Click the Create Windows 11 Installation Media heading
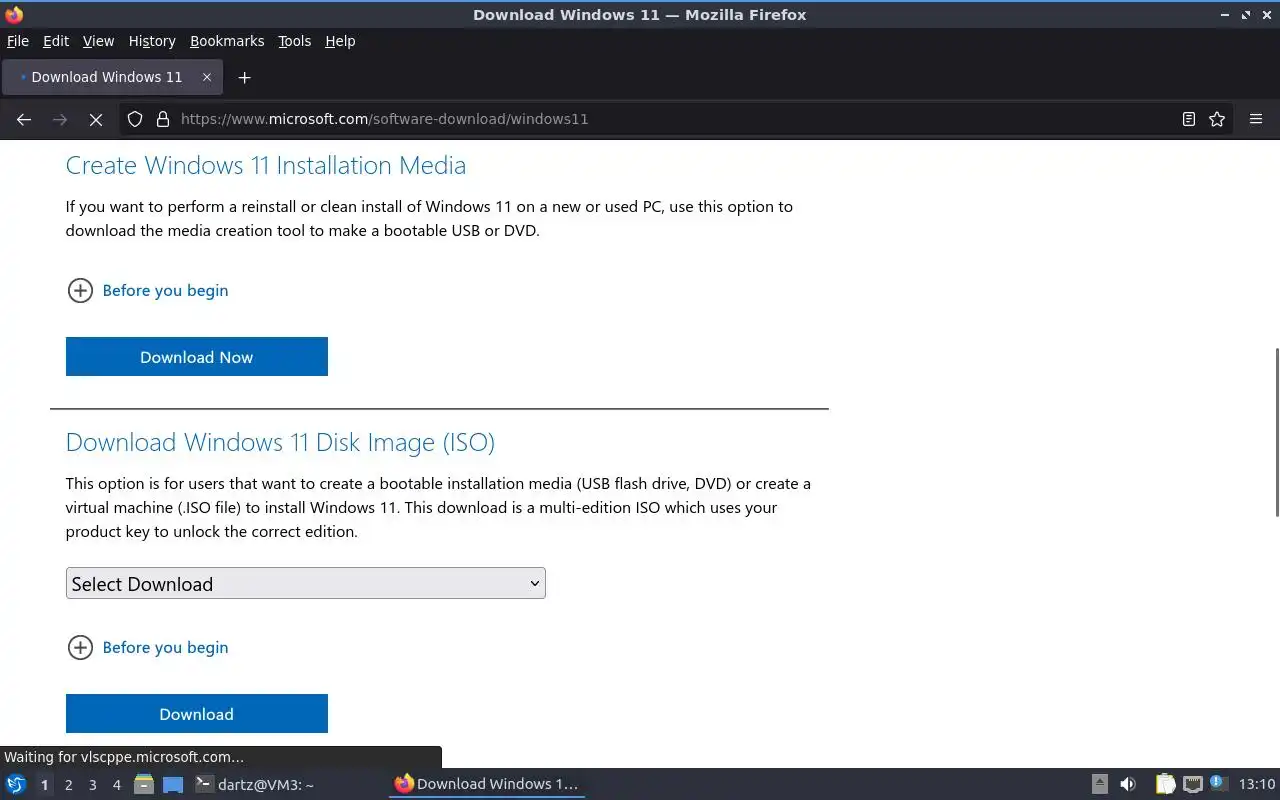The height and width of the screenshot is (800, 1280). tap(266, 165)
